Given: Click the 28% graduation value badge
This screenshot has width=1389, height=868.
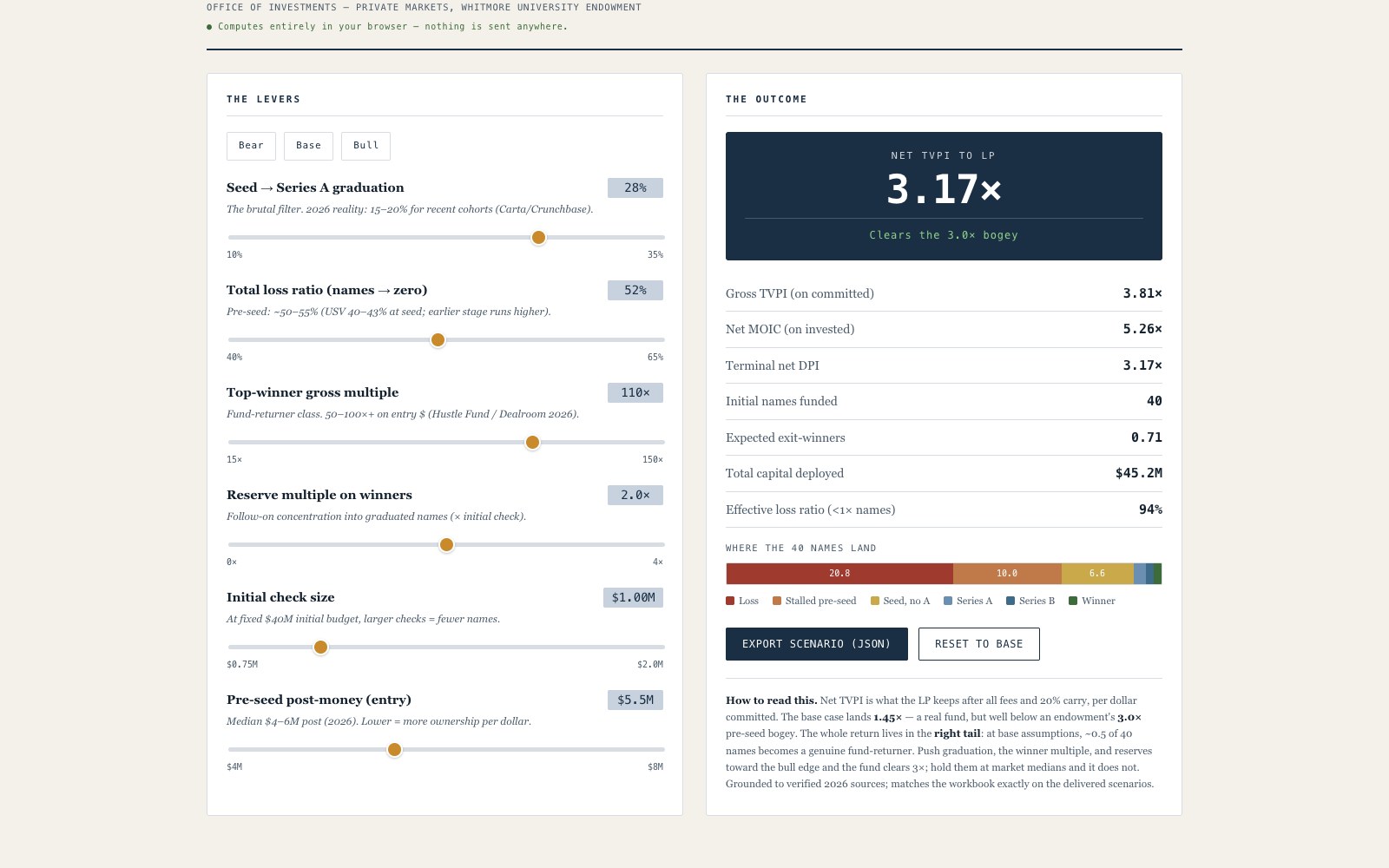Looking at the screenshot, I should click(x=635, y=187).
